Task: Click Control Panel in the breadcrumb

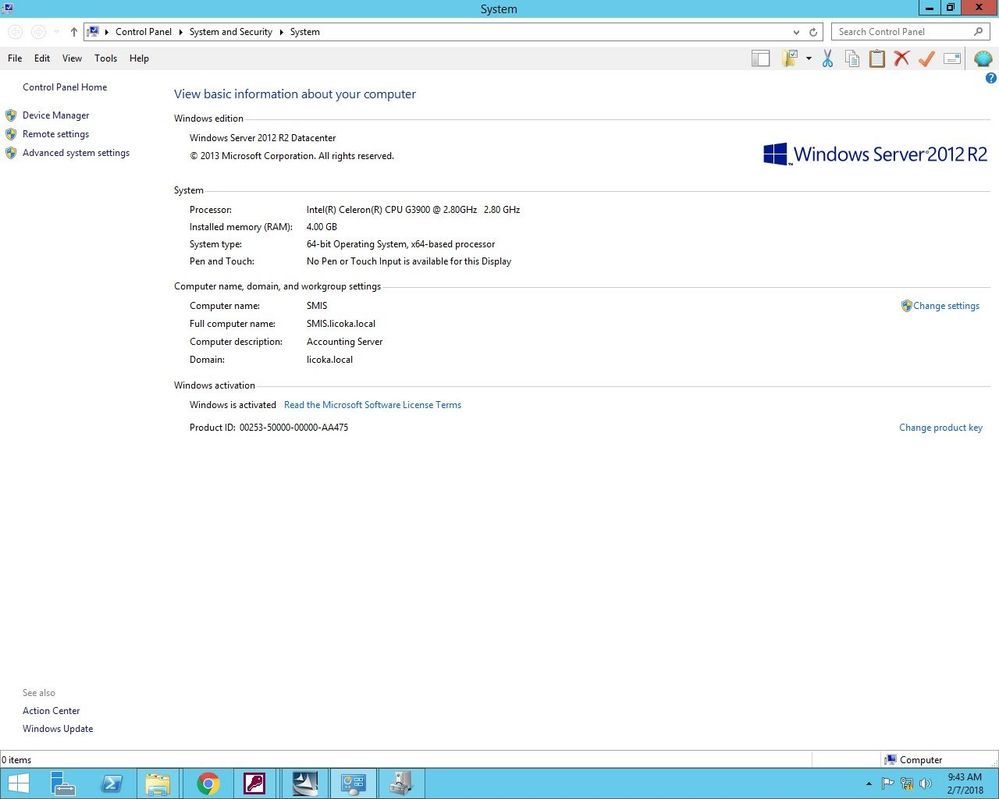Action: pos(143,32)
